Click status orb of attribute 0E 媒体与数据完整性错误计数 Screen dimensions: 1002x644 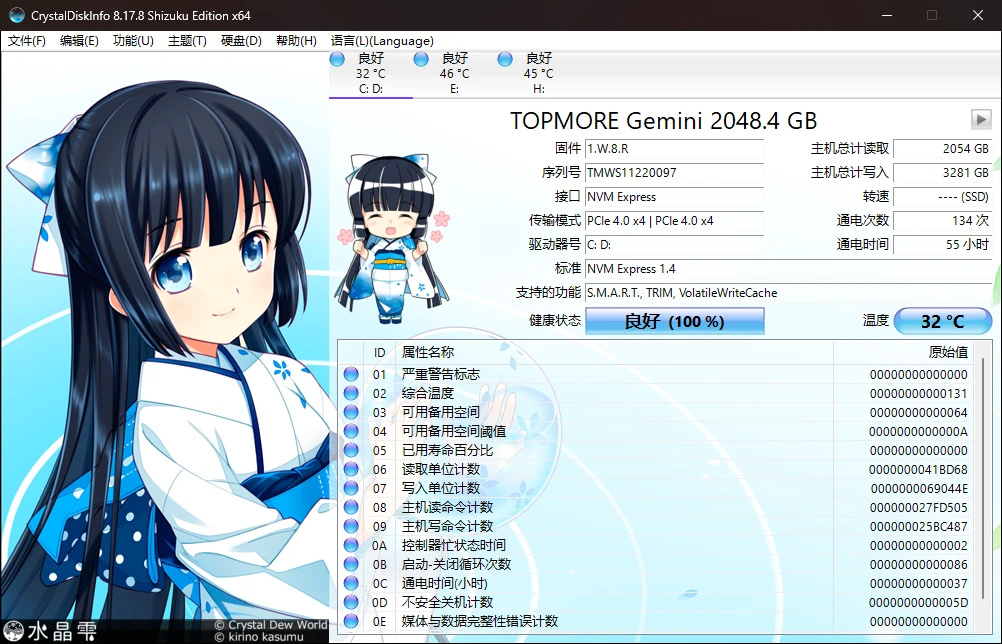[351, 621]
